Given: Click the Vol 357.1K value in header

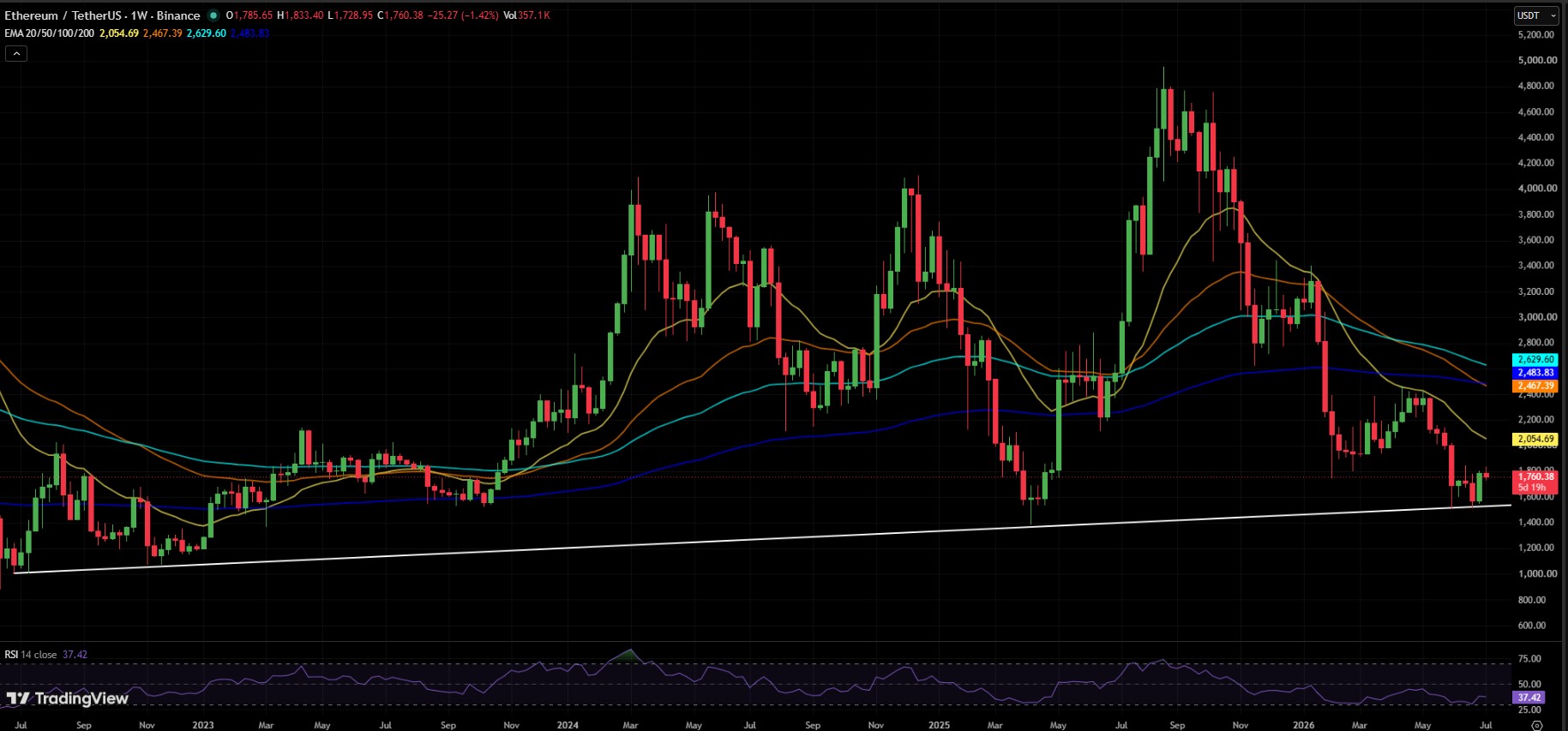Looking at the screenshot, I should (526, 15).
